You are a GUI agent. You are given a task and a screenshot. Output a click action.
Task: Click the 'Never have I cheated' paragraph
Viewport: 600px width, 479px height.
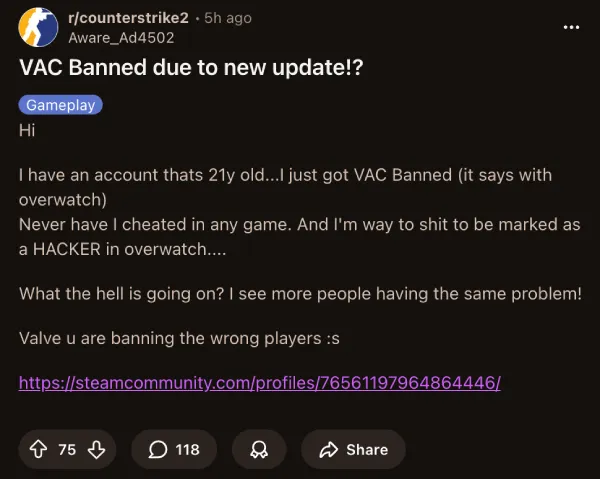(300, 237)
